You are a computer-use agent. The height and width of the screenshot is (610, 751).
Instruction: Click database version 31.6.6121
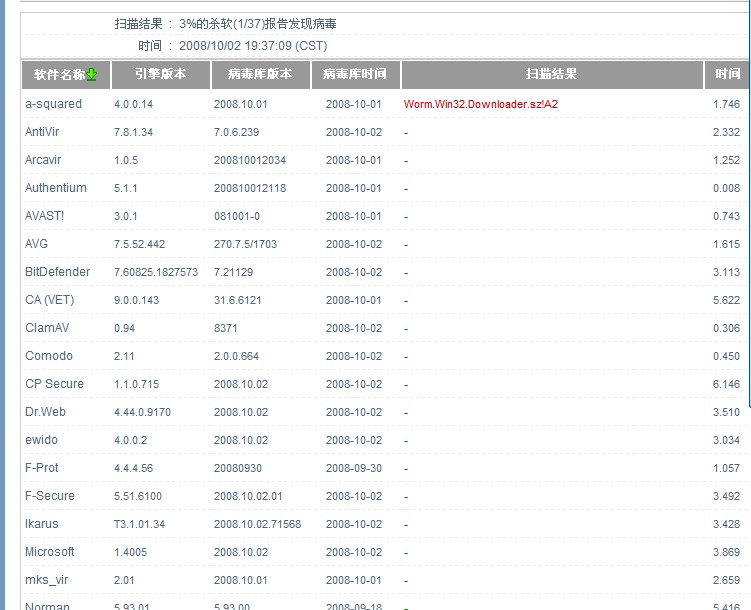238,301
